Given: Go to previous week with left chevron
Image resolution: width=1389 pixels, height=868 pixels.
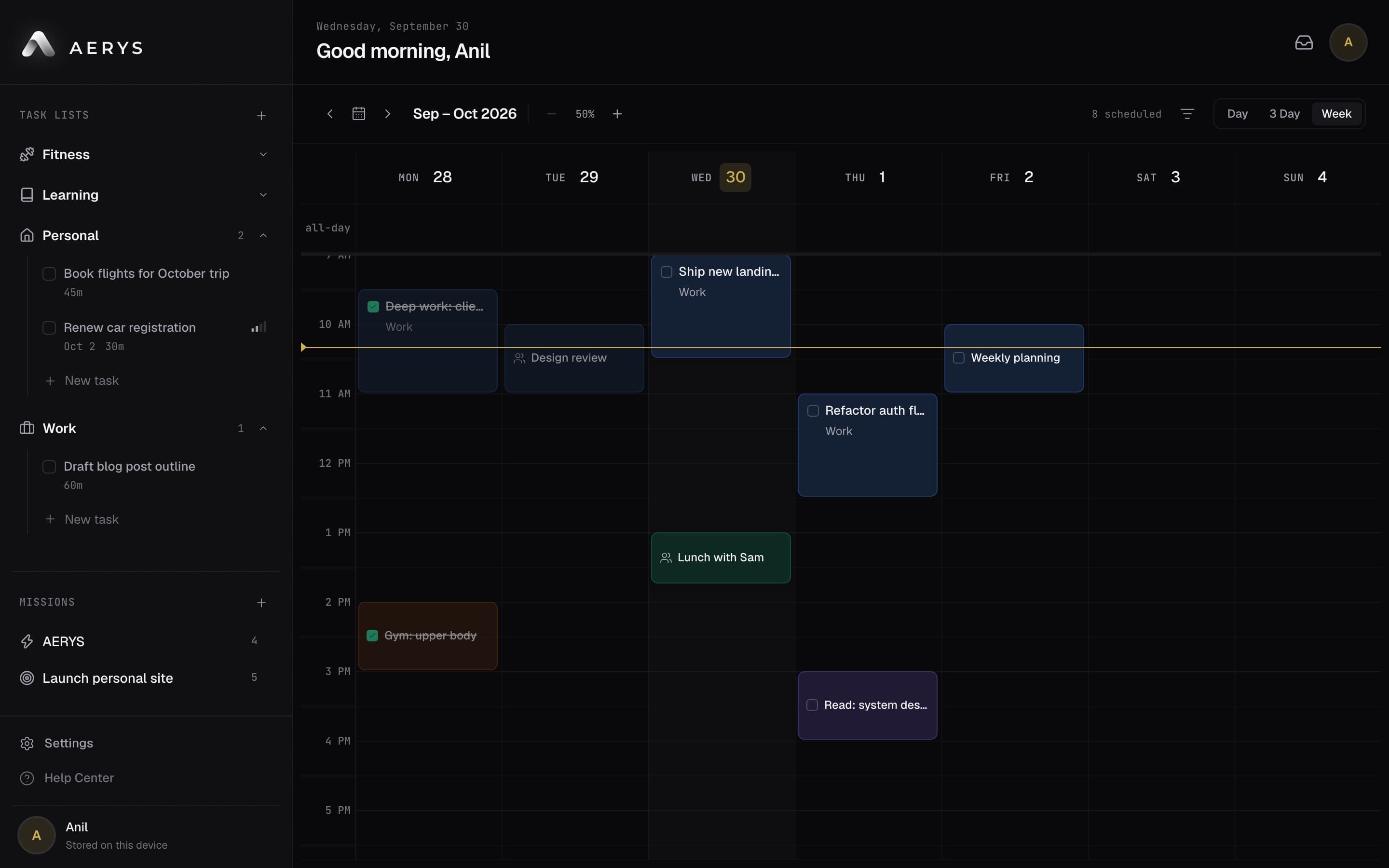Looking at the screenshot, I should click(x=330, y=114).
